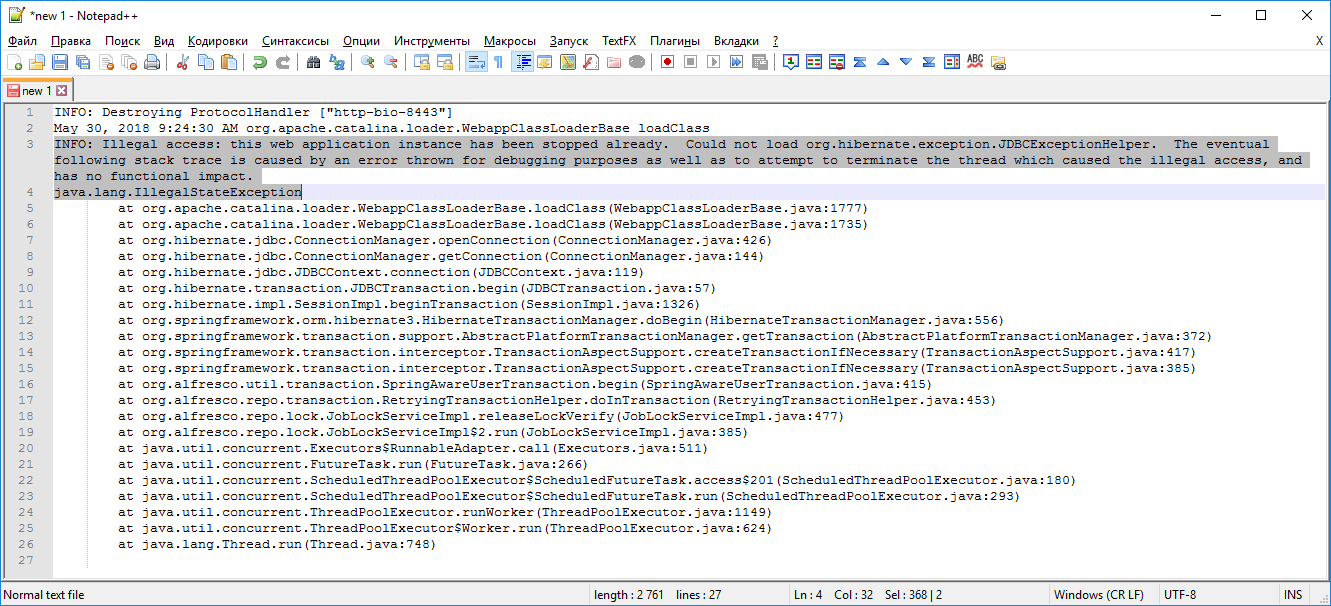Start macro recording with red dot icon
1331x606 pixels.
(x=667, y=62)
